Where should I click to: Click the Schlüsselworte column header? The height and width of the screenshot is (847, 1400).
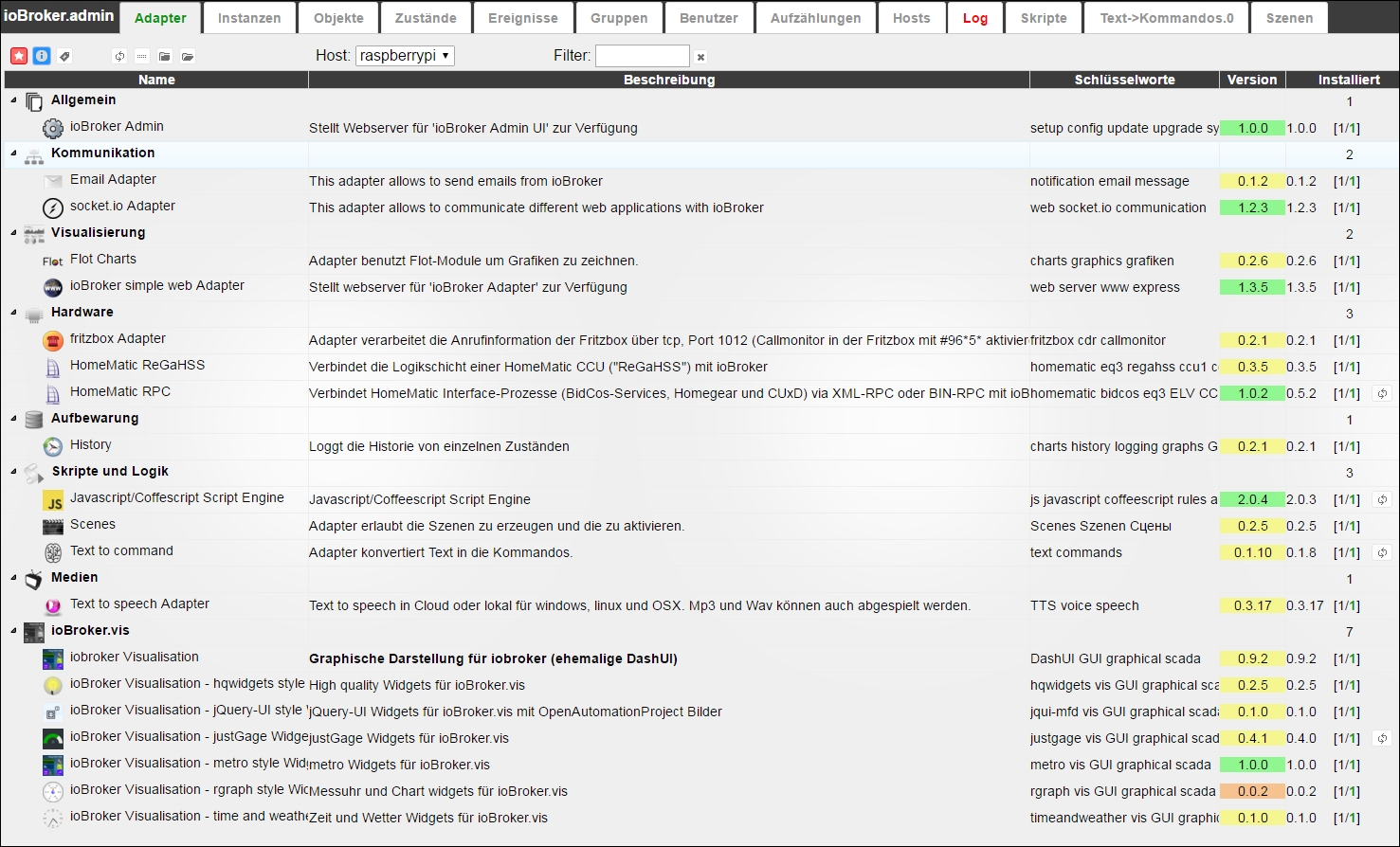point(1125,80)
